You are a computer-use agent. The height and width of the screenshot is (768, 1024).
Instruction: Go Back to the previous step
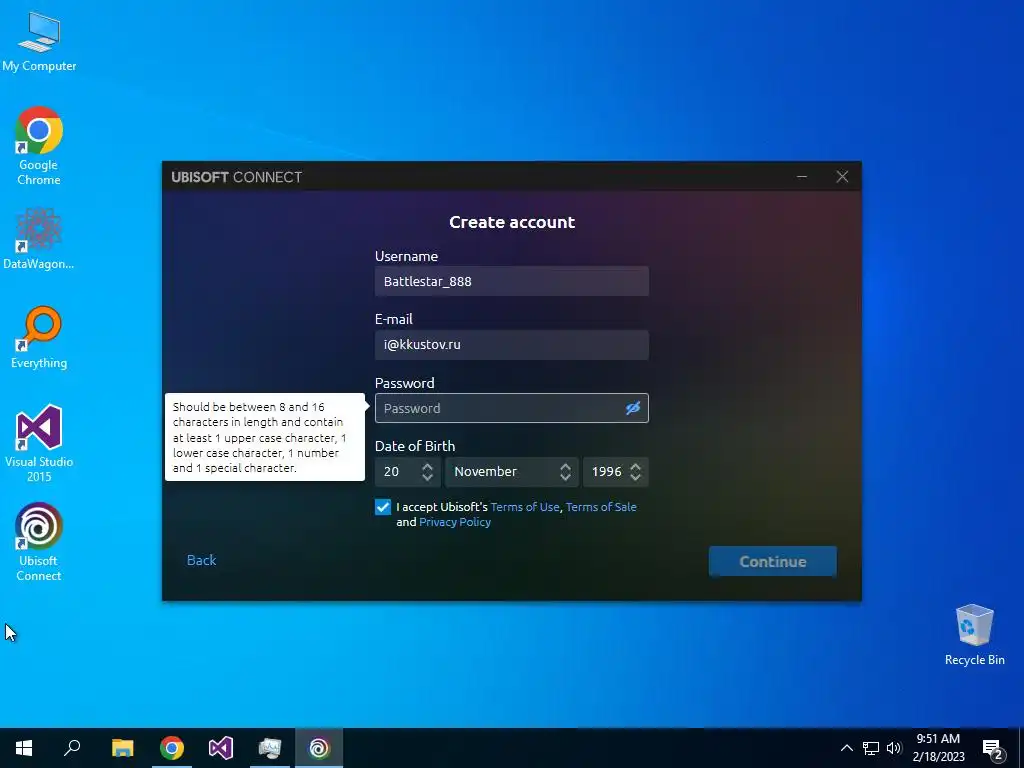tap(201, 560)
